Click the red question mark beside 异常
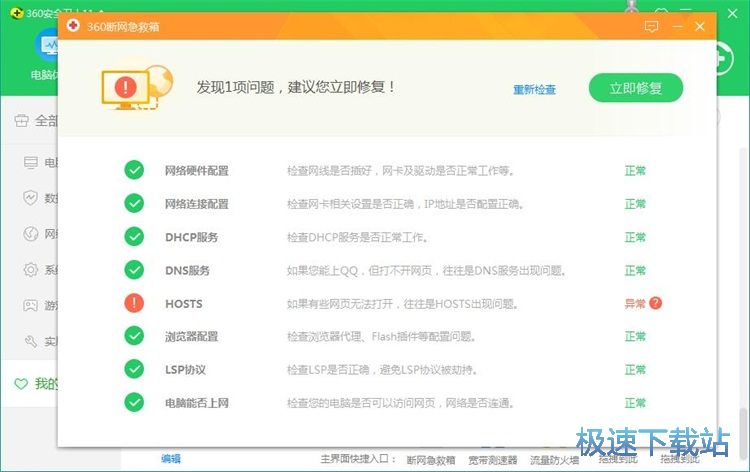Viewport: 750px width, 472px height. 656,303
